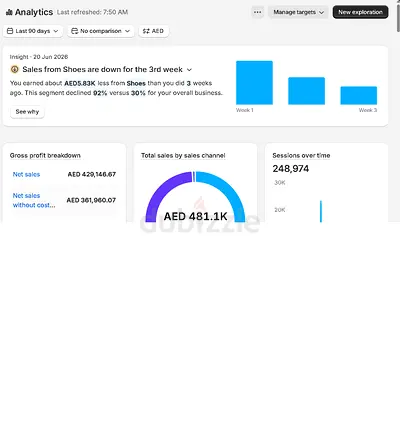Image resolution: width=400 pixels, height=428 pixels.
Task: Click the 30K axis label
Action: point(280,183)
